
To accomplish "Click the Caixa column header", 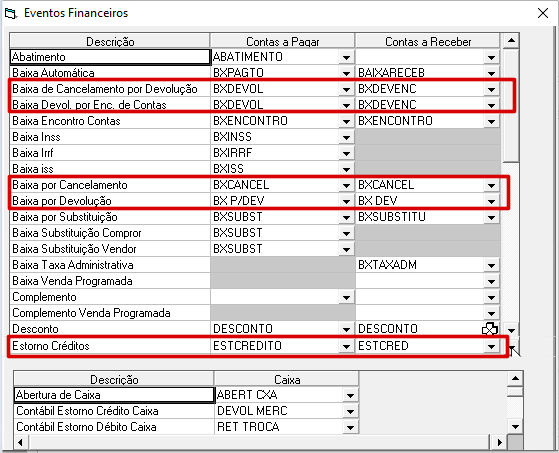I will [287, 379].
